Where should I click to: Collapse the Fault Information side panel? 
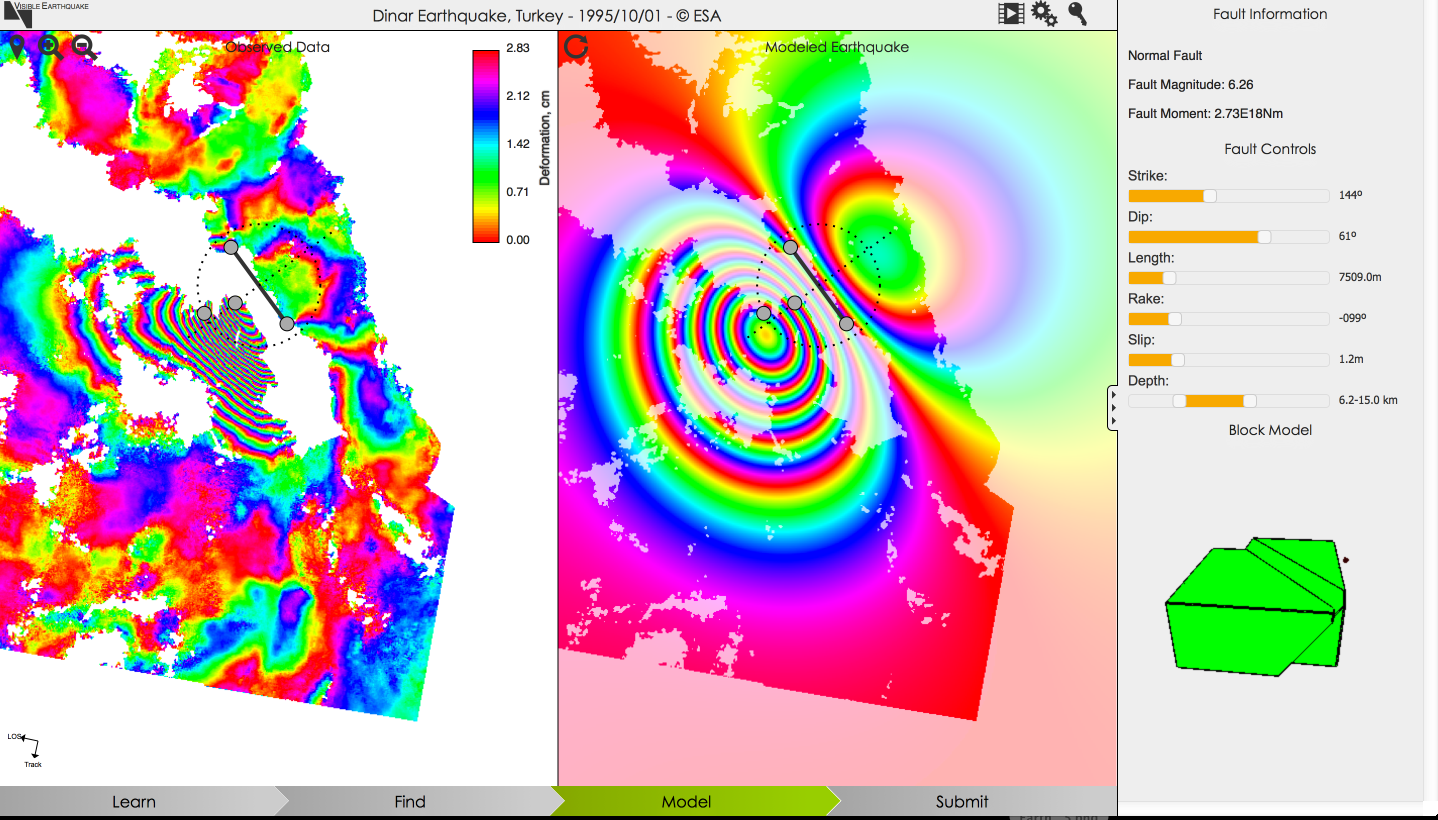coord(1112,407)
